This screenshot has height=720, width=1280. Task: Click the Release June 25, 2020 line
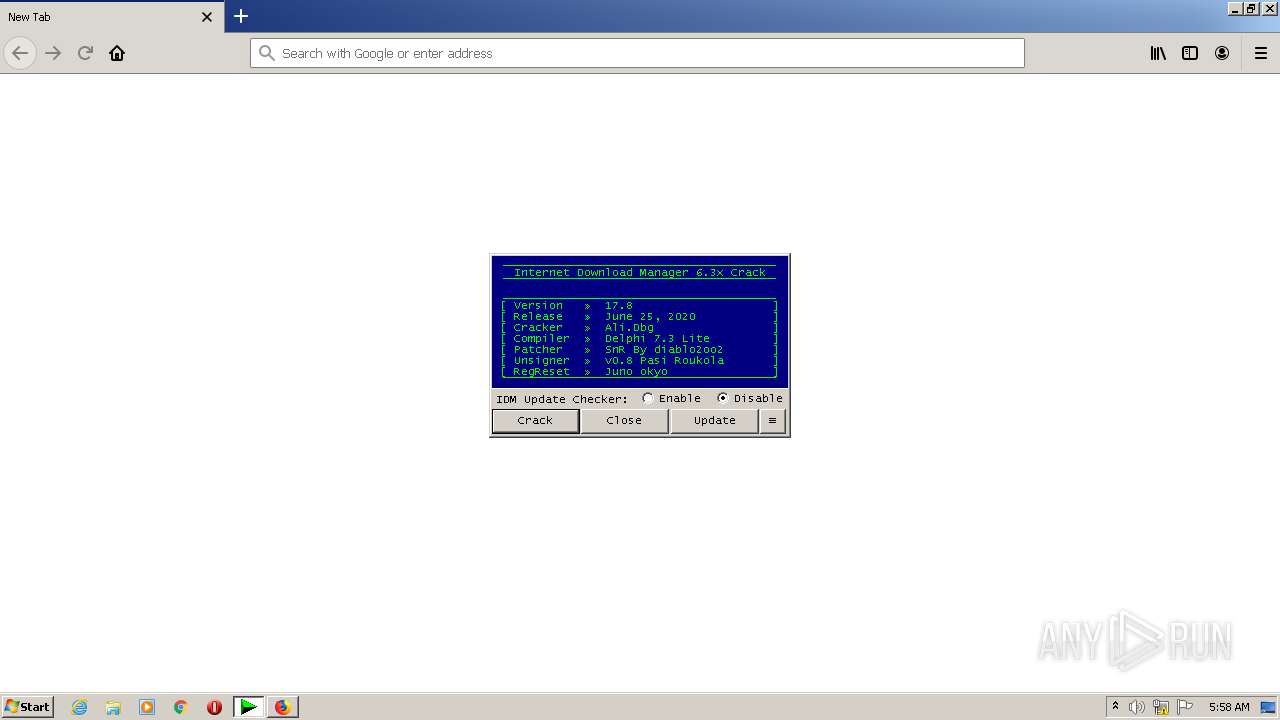click(x=640, y=316)
